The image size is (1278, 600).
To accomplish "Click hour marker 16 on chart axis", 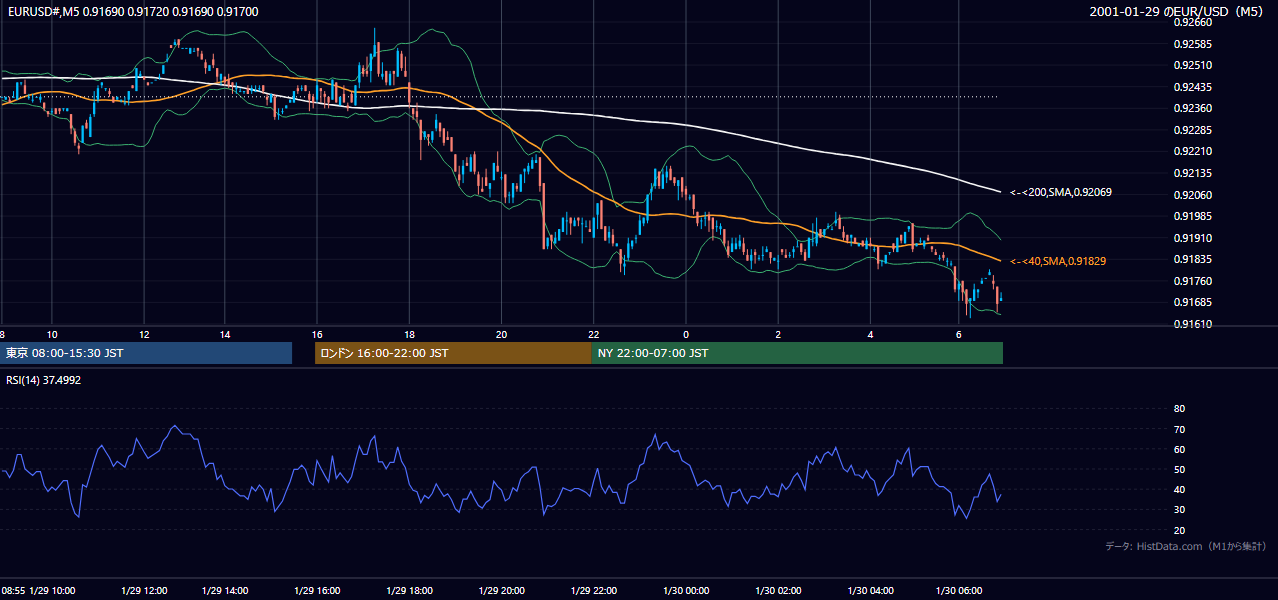I will 317,334.
